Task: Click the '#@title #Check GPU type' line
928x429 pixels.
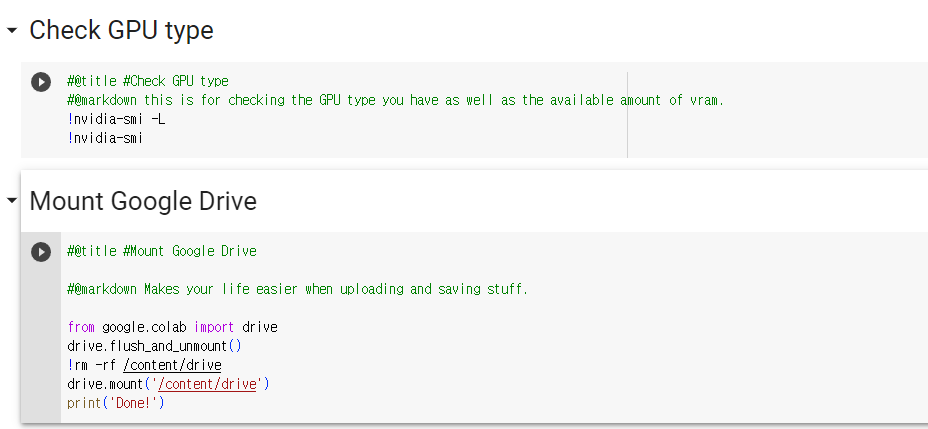Action: 148,81
